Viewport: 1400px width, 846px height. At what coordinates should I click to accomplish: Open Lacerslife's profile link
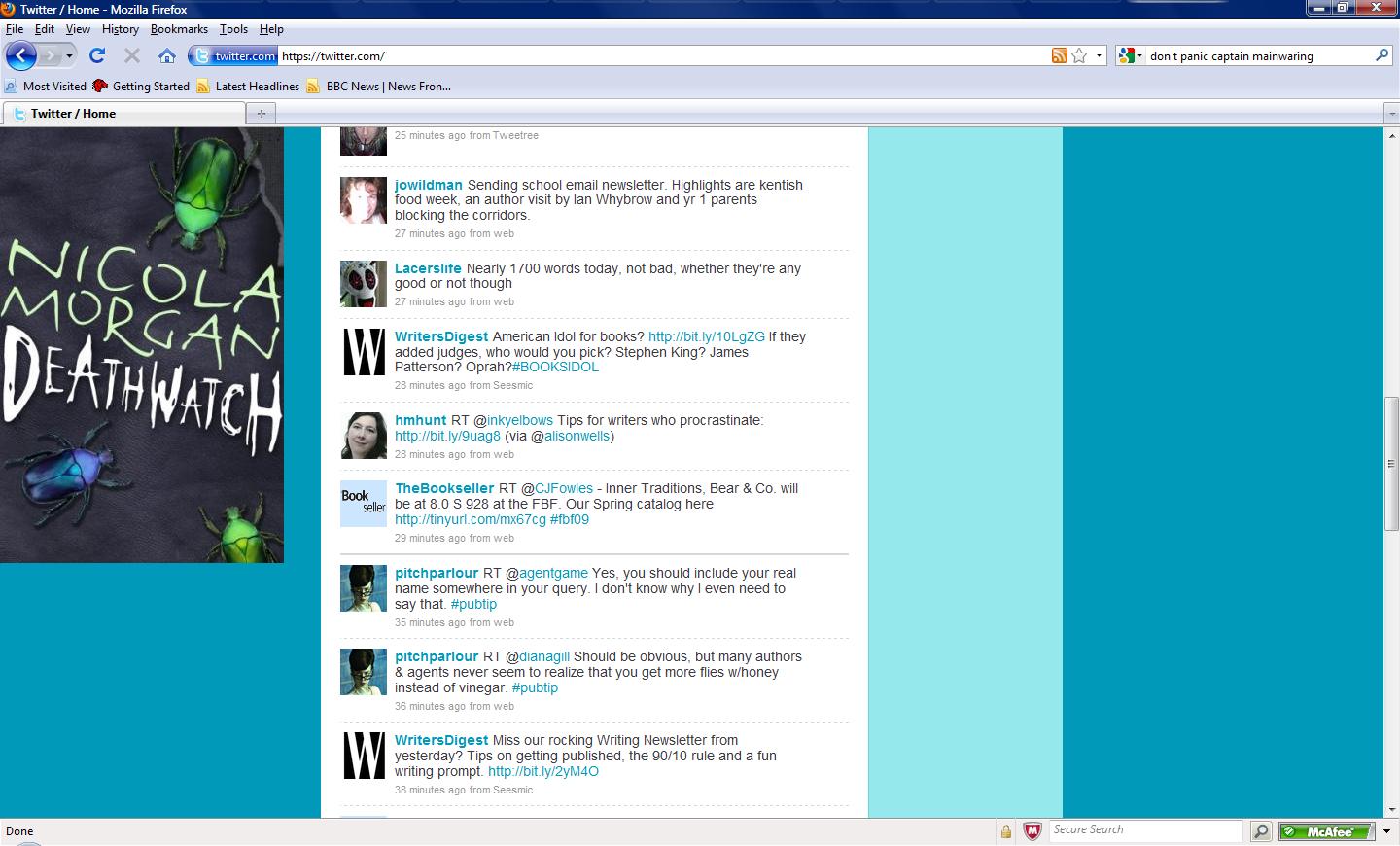(x=428, y=268)
